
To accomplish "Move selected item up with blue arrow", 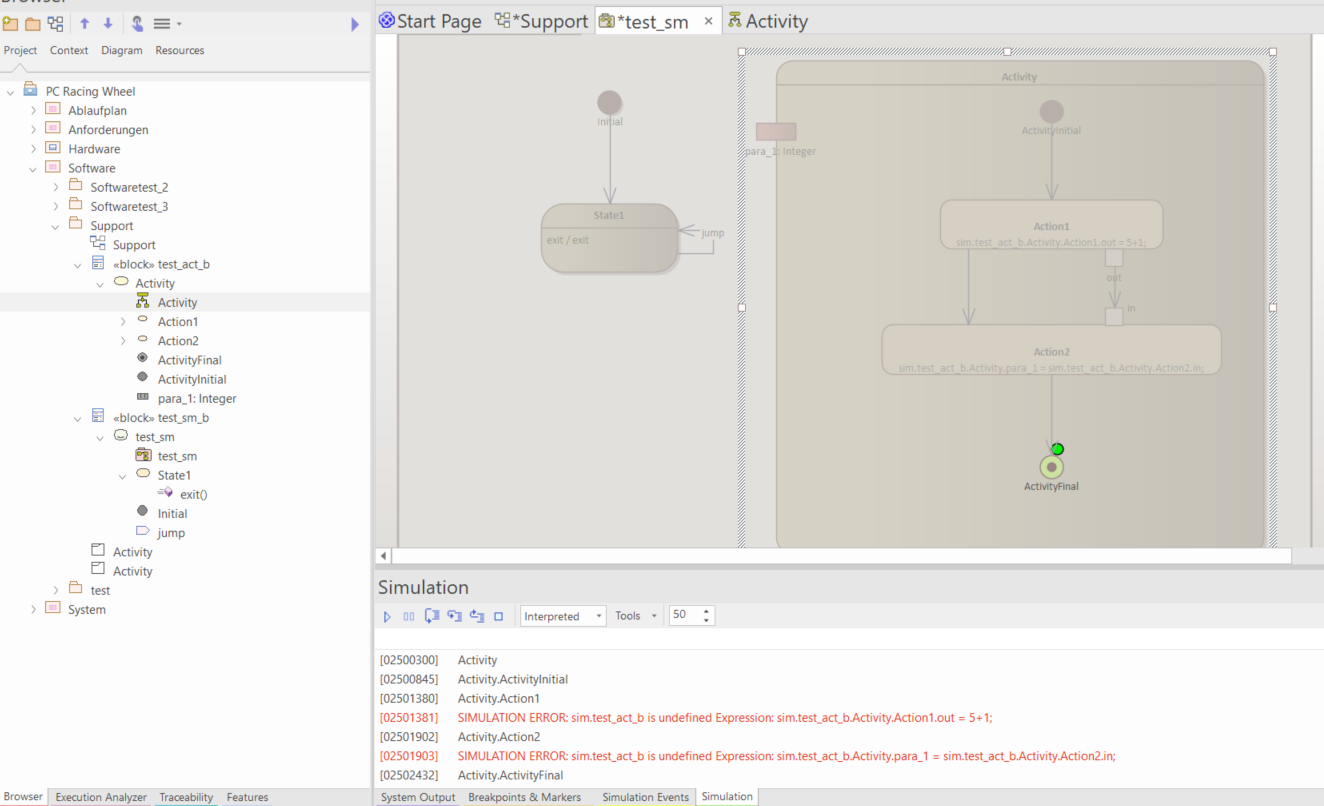I will coord(85,23).
